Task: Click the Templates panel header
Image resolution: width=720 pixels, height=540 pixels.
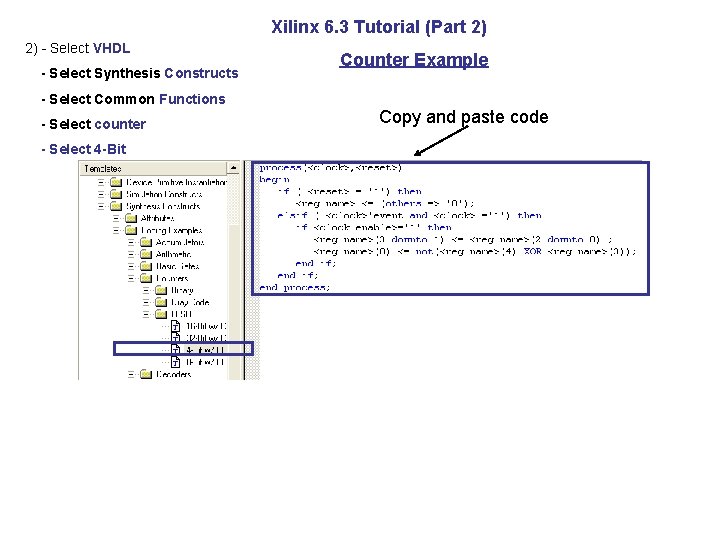Action: [x=153, y=169]
